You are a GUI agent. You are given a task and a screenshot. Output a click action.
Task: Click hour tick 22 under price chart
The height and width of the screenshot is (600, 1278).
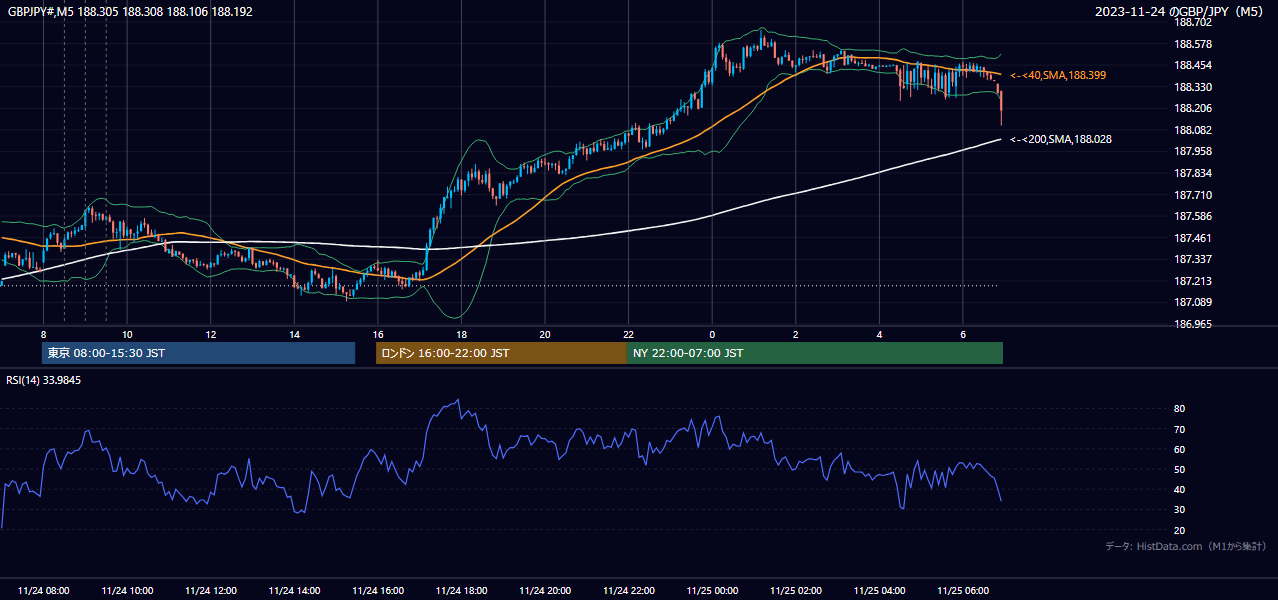[628, 334]
